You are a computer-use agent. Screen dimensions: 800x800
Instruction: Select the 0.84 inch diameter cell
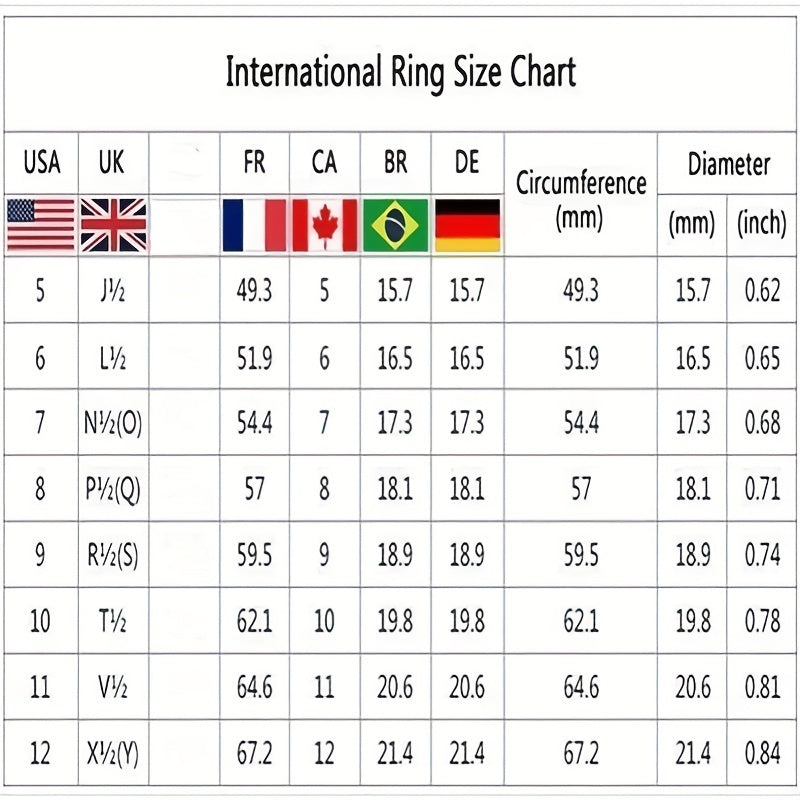click(x=762, y=751)
